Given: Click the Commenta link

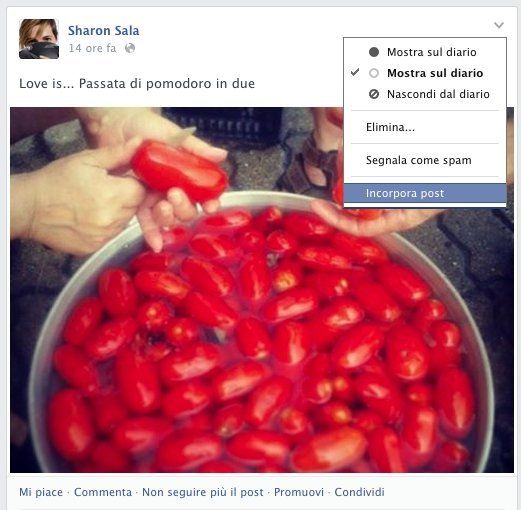Looking at the screenshot, I should [x=103, y=492].
